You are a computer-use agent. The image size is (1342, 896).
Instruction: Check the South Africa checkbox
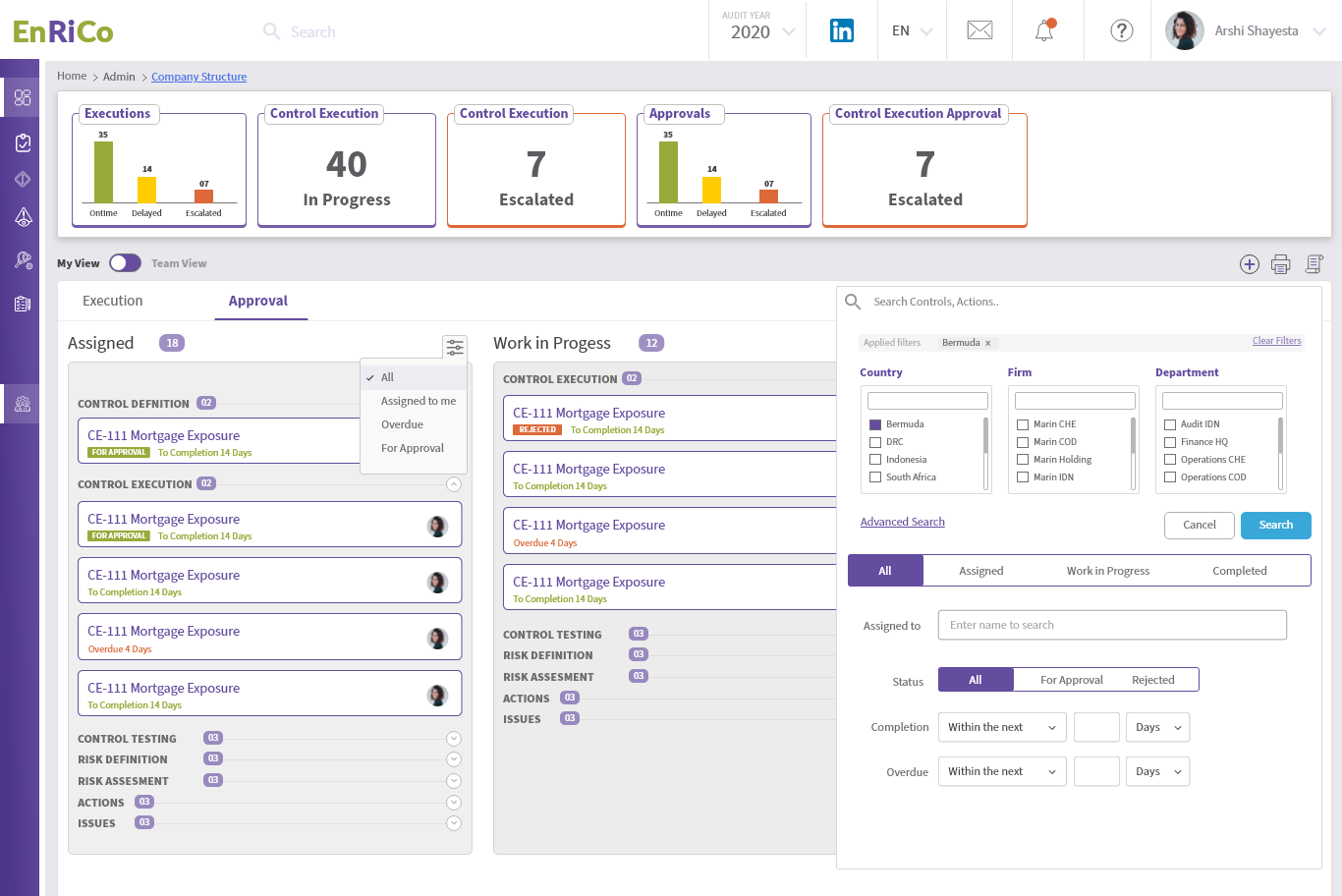click(x=875, y=477)
